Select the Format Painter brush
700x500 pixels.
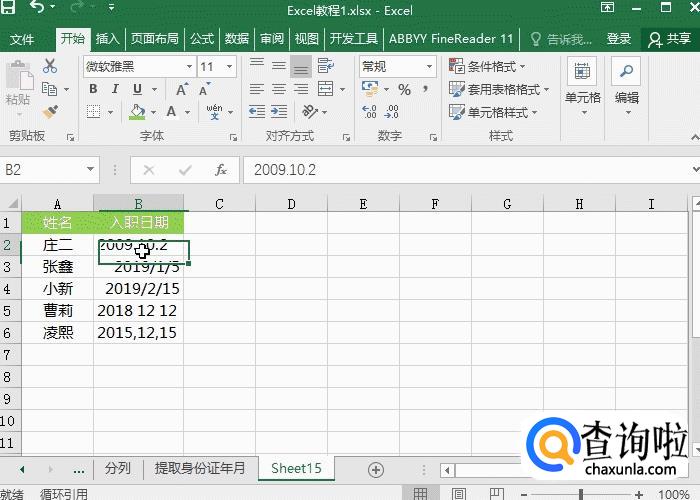pyautogui.click(x=50, y=112)
